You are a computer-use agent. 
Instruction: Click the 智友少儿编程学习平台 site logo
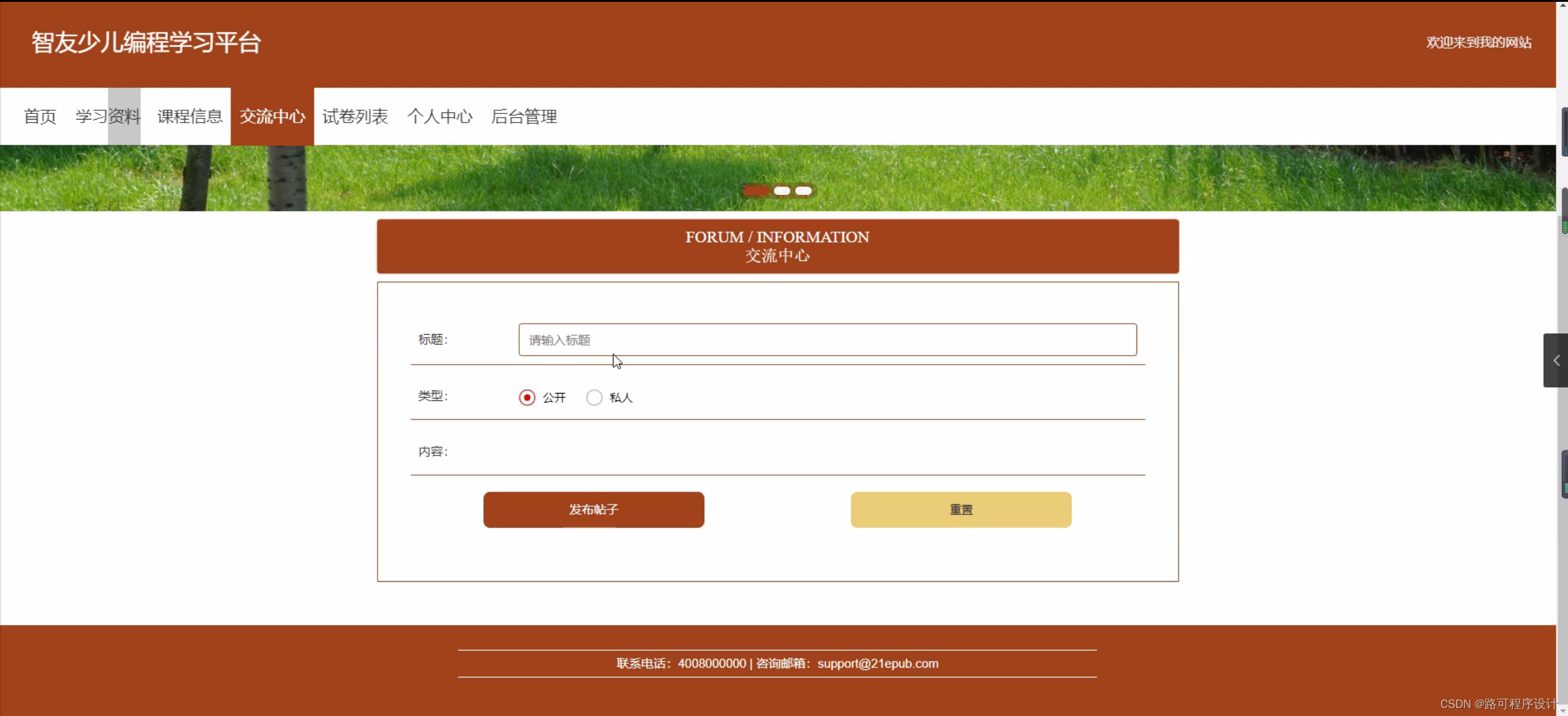tap(145, 42)
